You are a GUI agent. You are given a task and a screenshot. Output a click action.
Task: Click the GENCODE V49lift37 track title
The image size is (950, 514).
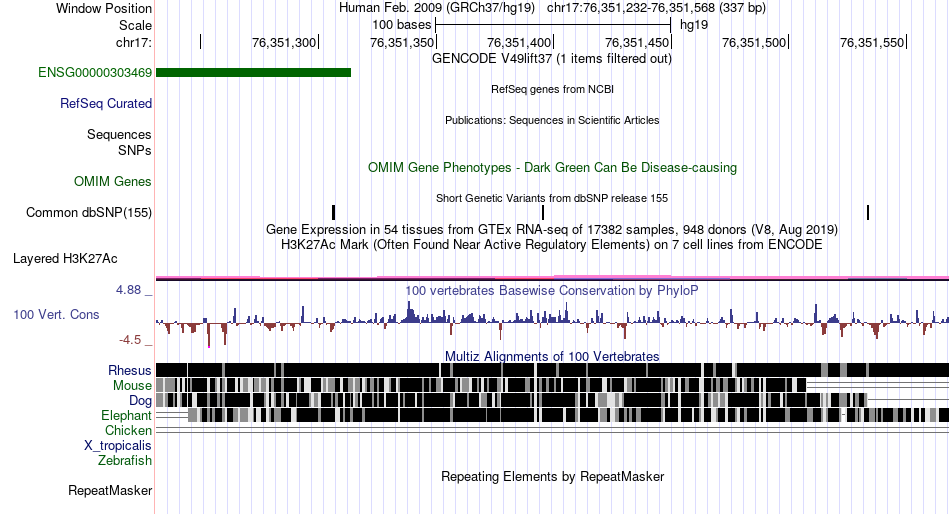552,59
